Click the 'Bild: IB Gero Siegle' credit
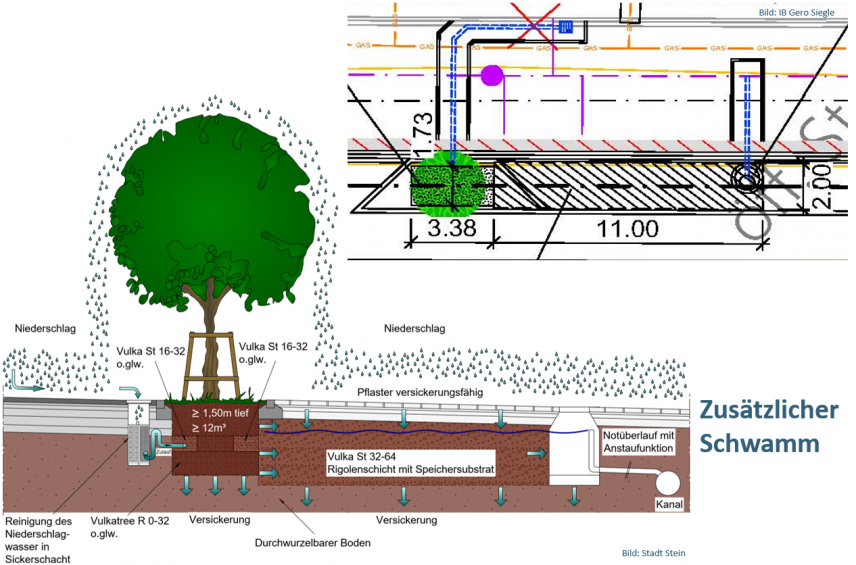 (798, 11)
